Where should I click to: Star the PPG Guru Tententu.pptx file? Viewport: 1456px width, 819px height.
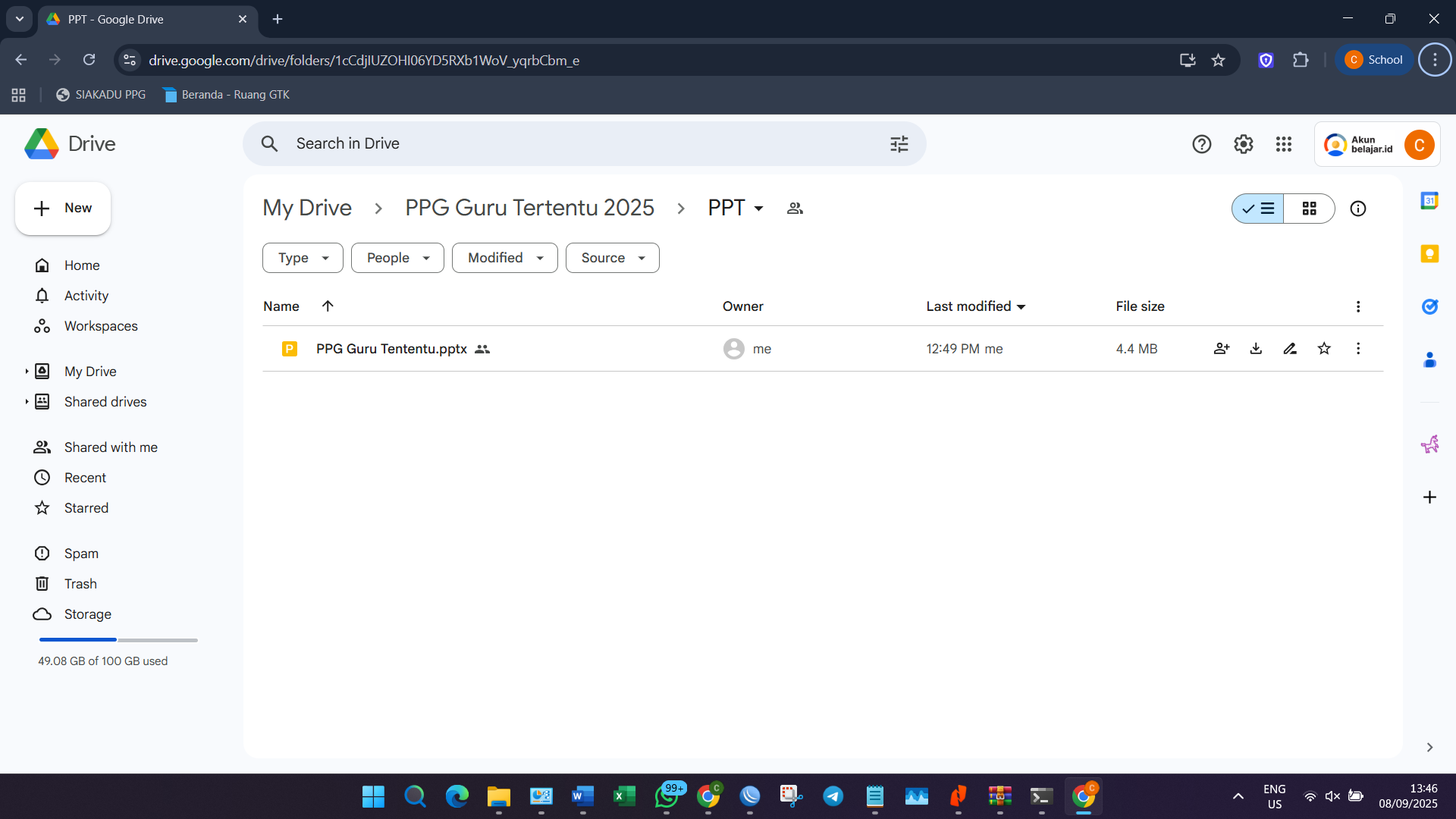[x=1324, y=349]
